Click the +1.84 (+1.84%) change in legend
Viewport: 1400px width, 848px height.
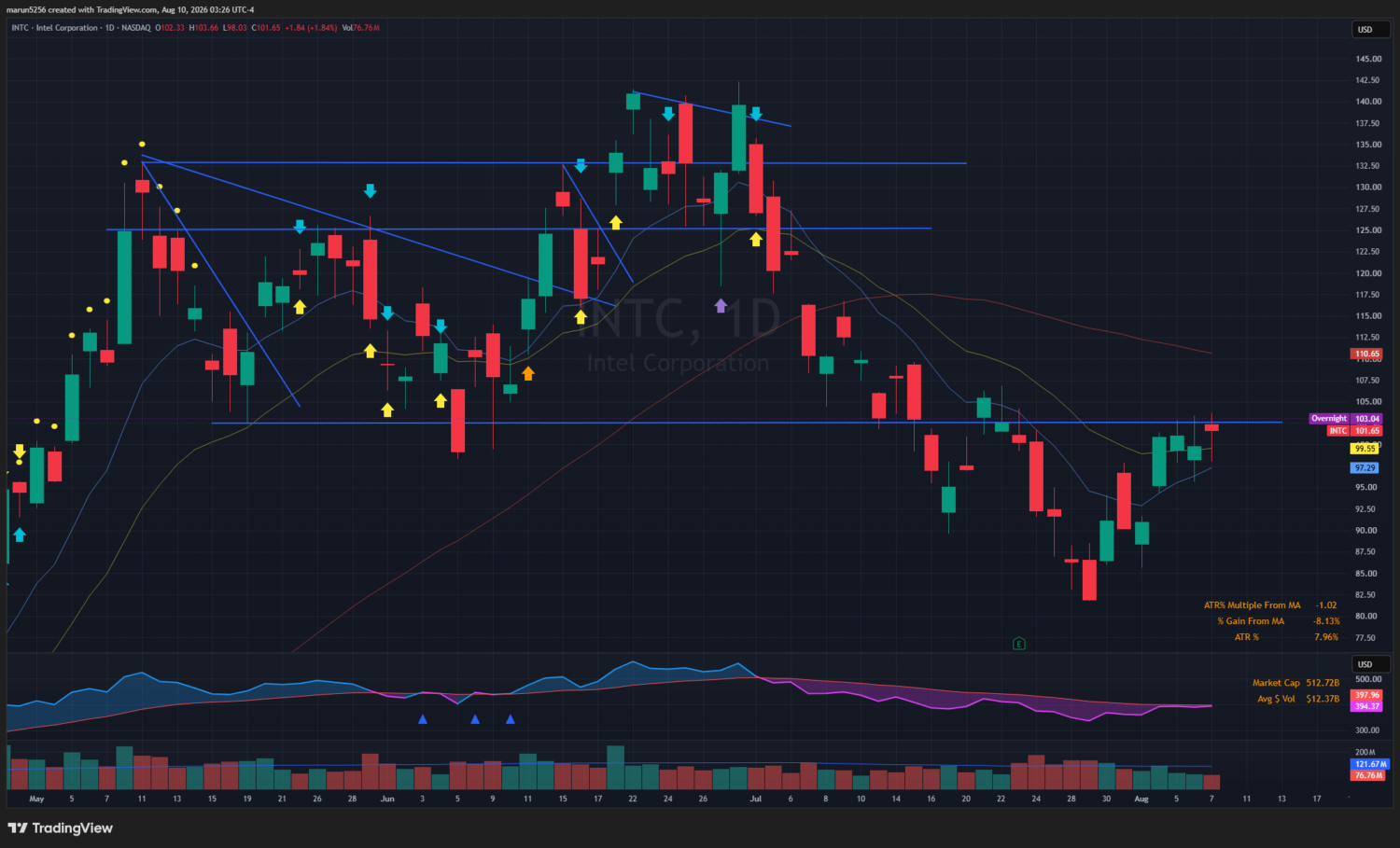(311, 28)
